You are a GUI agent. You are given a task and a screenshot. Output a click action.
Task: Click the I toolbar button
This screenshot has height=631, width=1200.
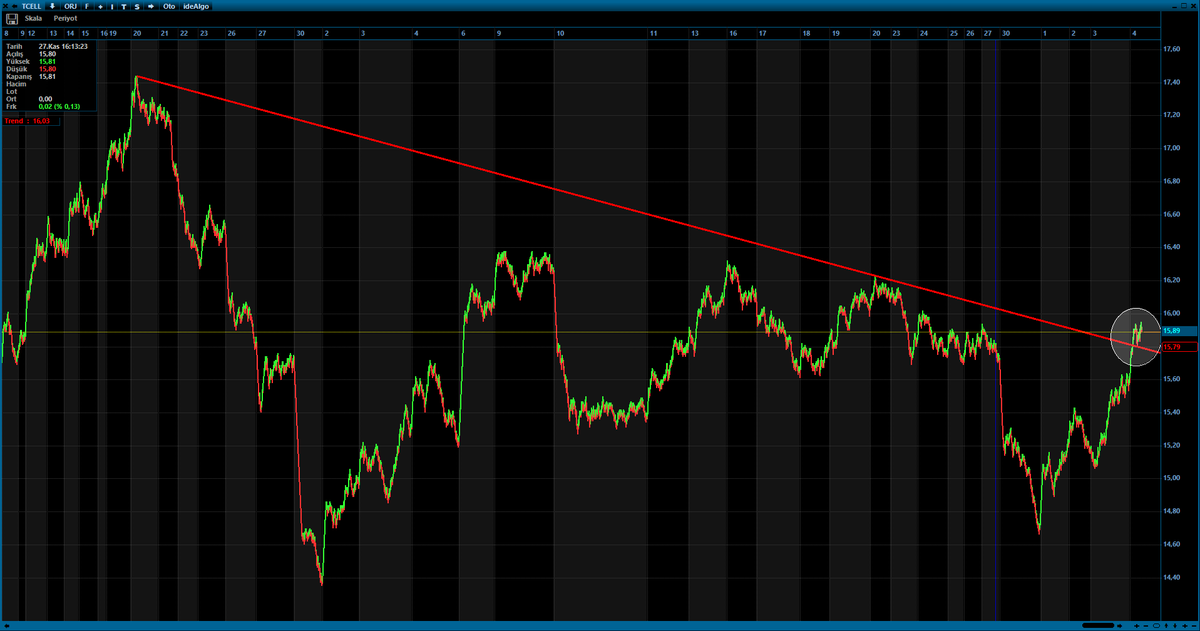tap(112, 6)
